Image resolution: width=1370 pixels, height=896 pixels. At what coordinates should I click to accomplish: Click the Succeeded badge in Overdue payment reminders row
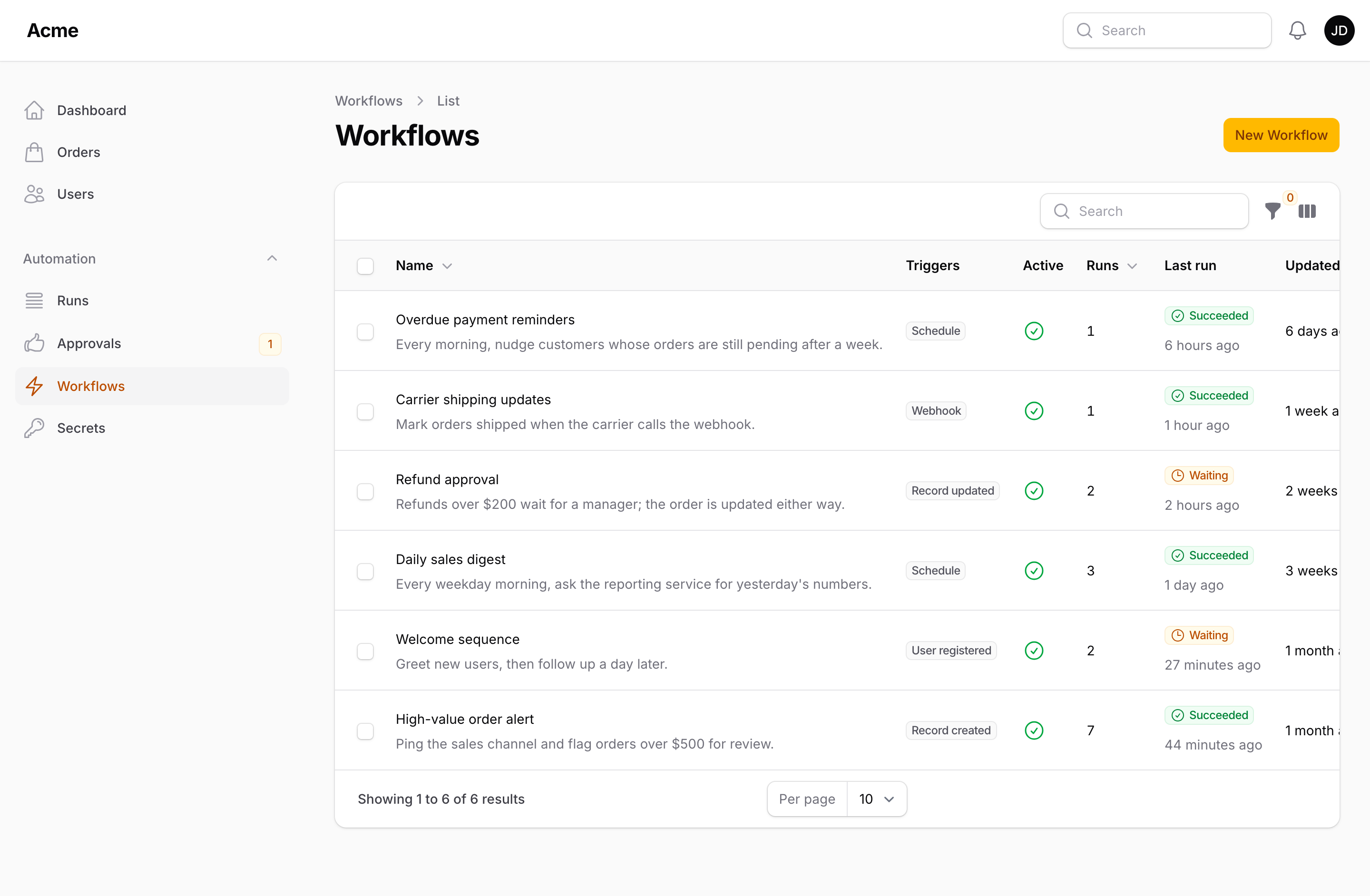[x=1209, y=315]
